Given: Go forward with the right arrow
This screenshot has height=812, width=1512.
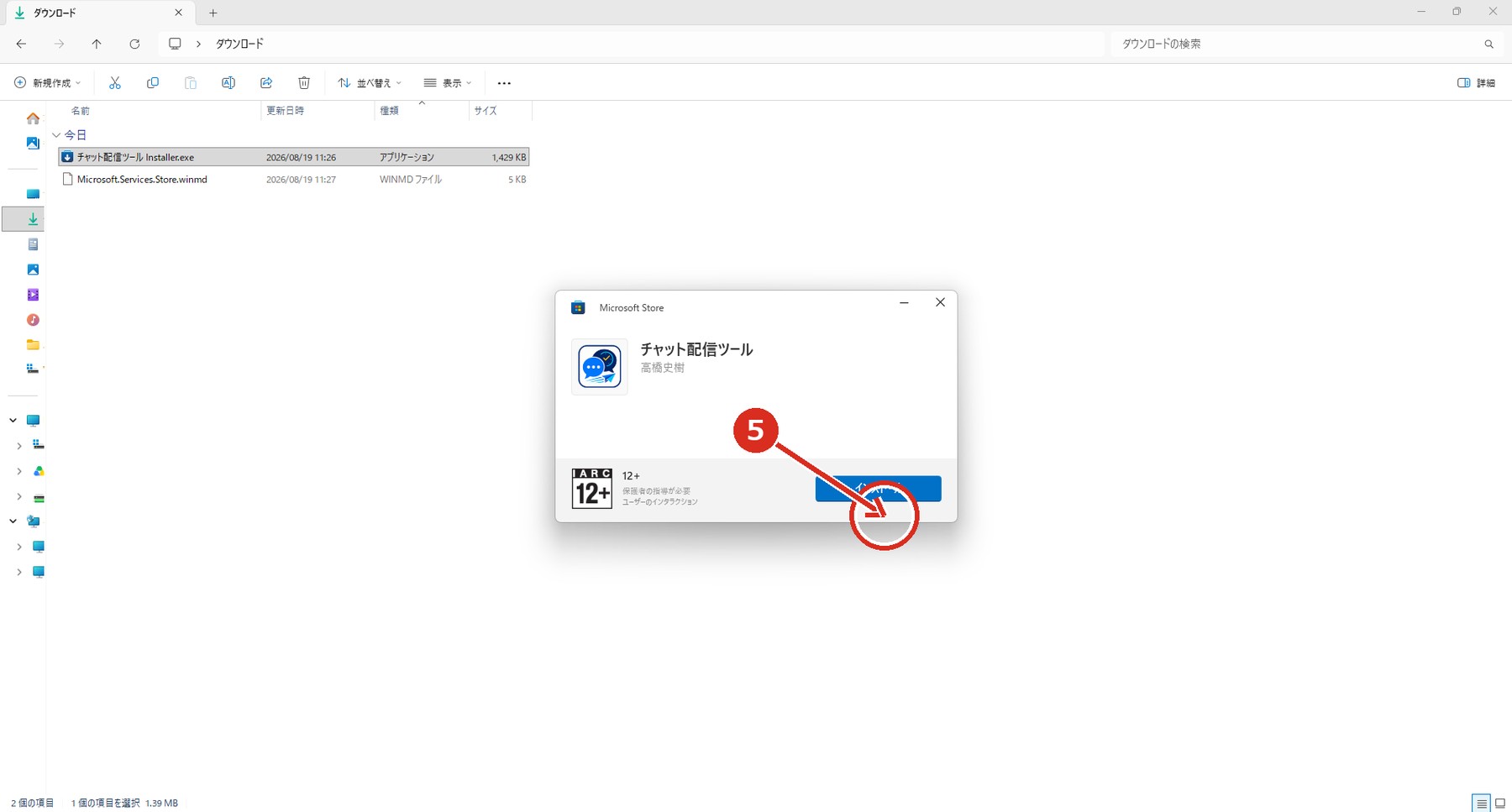Looking at the screenshot, I should pos(59,44).
